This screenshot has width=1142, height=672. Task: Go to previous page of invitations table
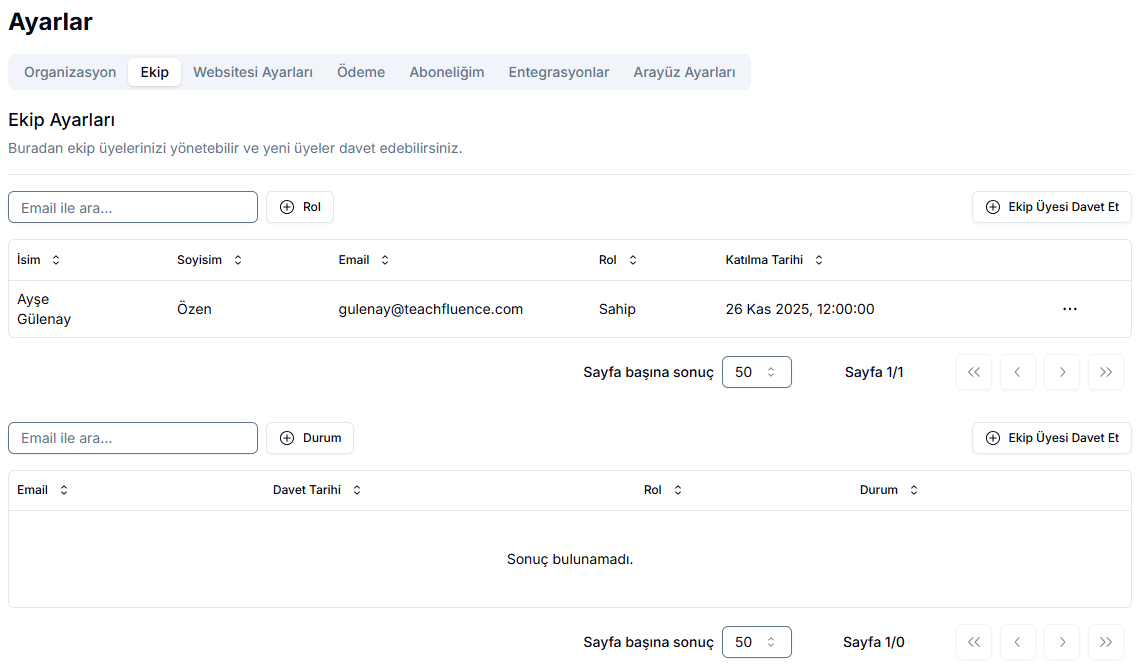click(x=1017, y=642)
